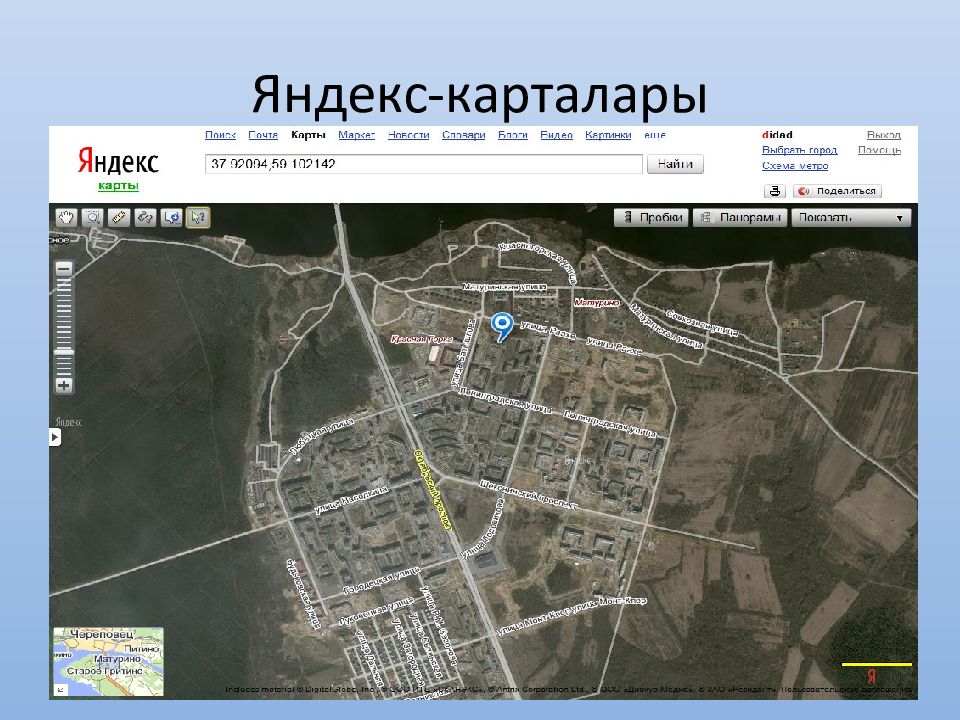Click the zoom slider handle
This screenshot has height=720, width=960.
(64, 352)
